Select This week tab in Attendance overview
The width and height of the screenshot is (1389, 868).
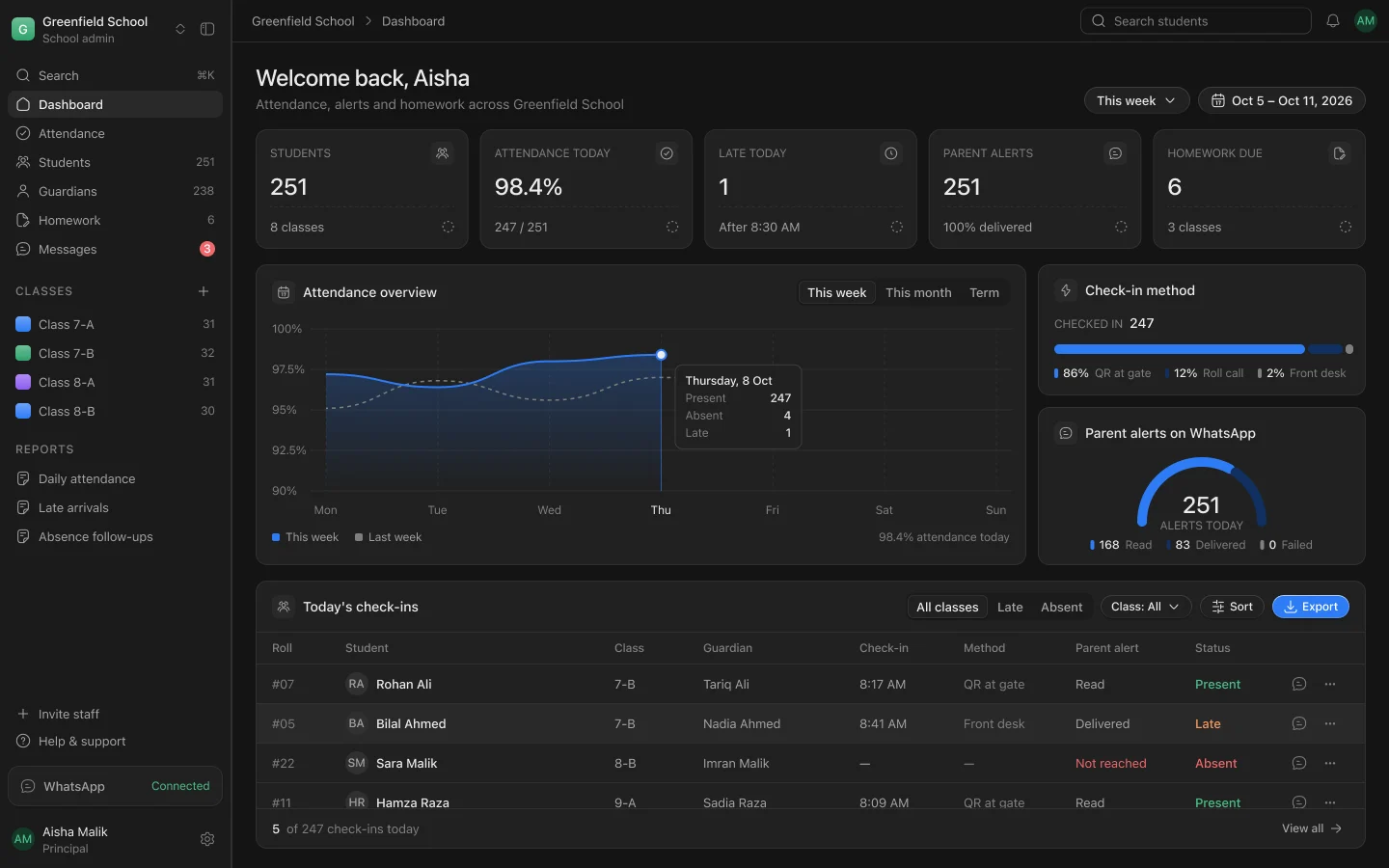(836, 292)
